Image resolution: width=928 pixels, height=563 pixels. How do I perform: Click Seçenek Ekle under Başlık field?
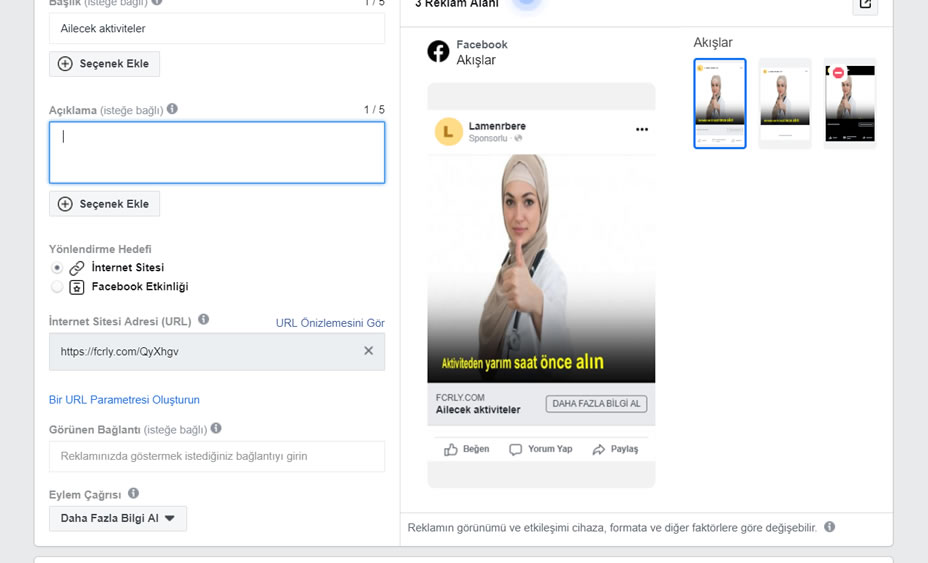pos(104,64)
